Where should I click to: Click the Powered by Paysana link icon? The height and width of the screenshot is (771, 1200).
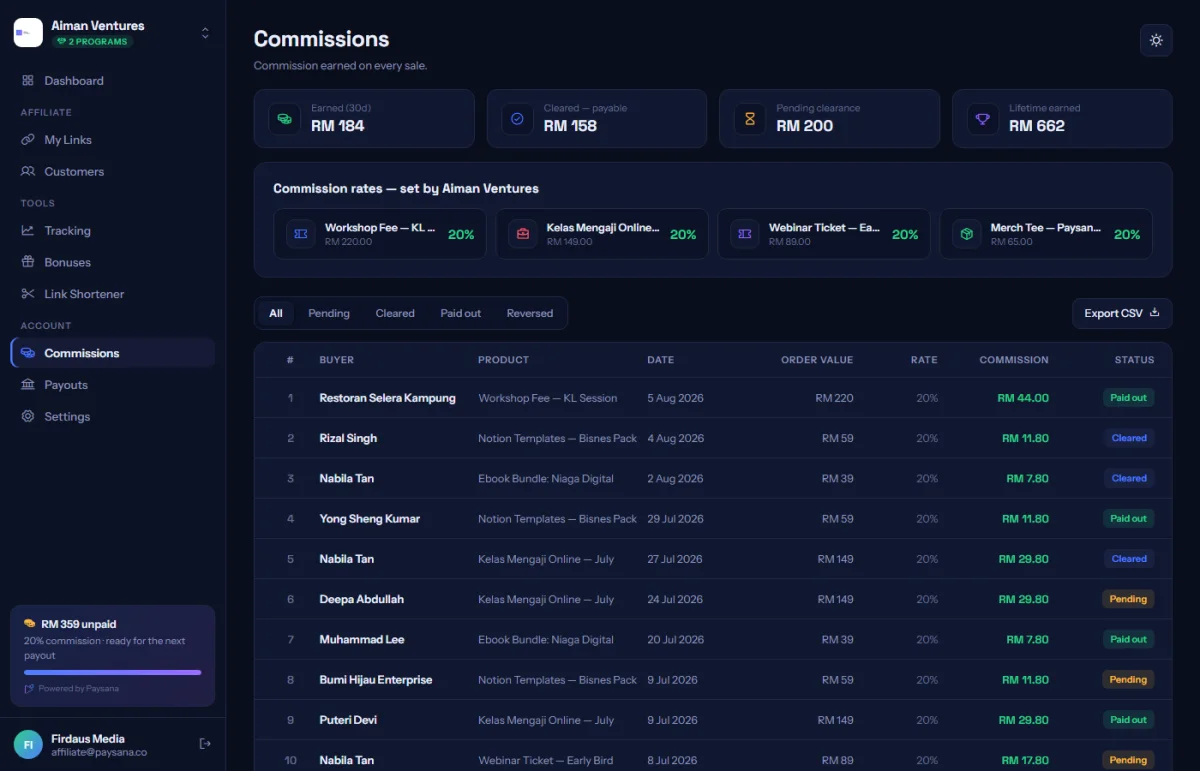point(29,689)
